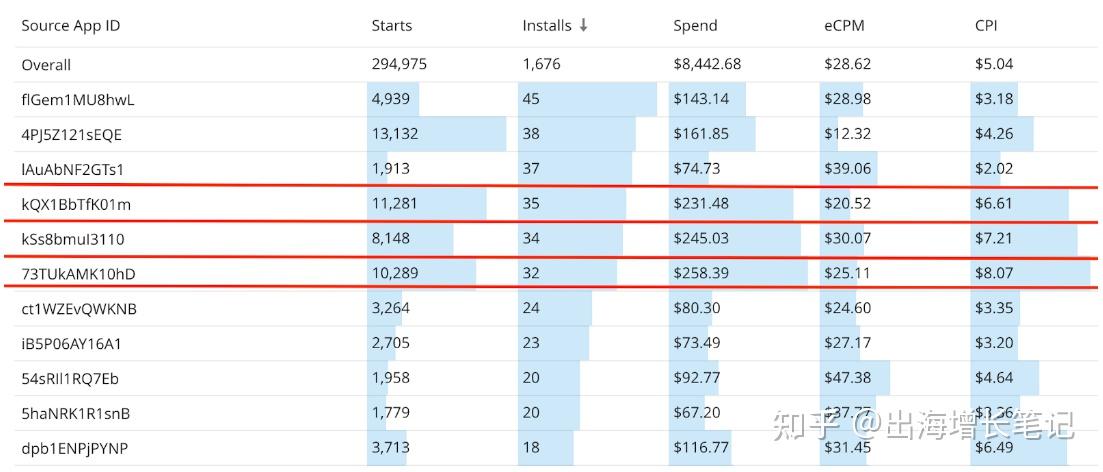Select source app 73TUkAMK10hD

(x=78, y=274)
